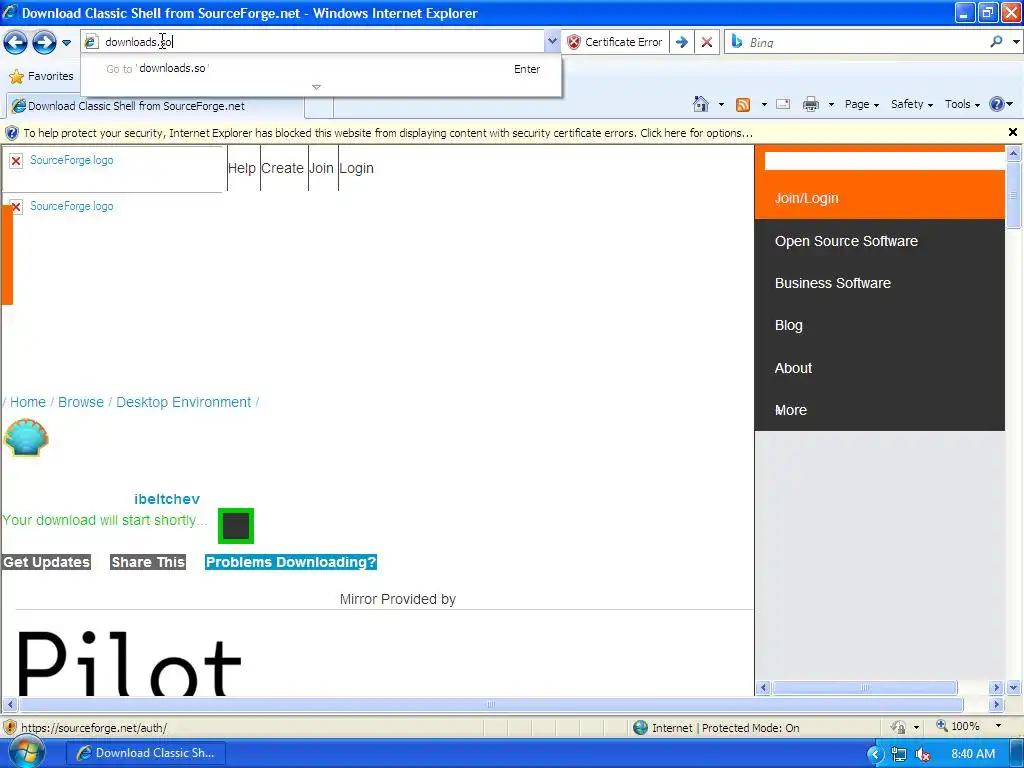Open the recent pages dropdown arrow
1024x768 pixels.
click(x=66, y=43)
